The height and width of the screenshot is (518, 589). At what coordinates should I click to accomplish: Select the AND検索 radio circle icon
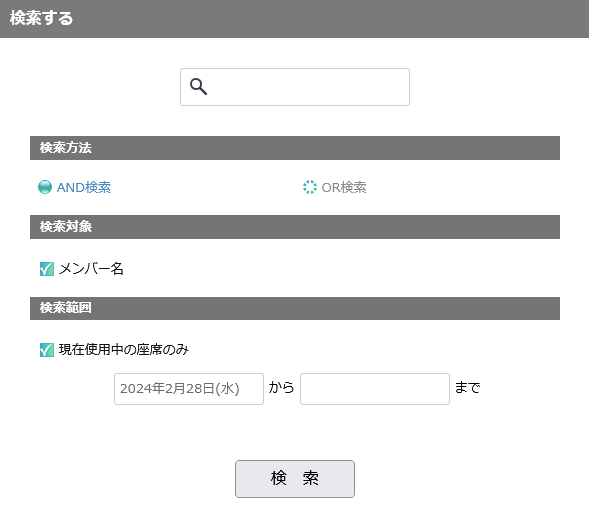click(x=45, y=187)
